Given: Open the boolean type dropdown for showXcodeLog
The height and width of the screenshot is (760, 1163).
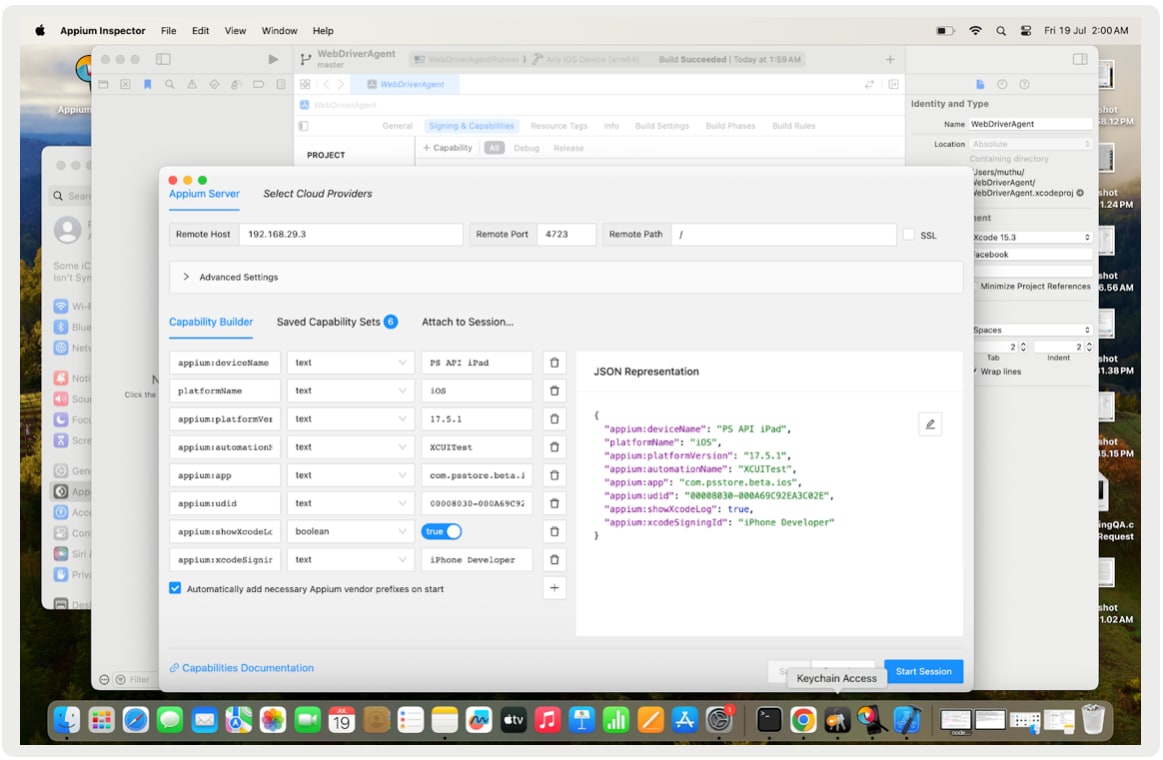Looking at the screenshot, I should 349,532.
